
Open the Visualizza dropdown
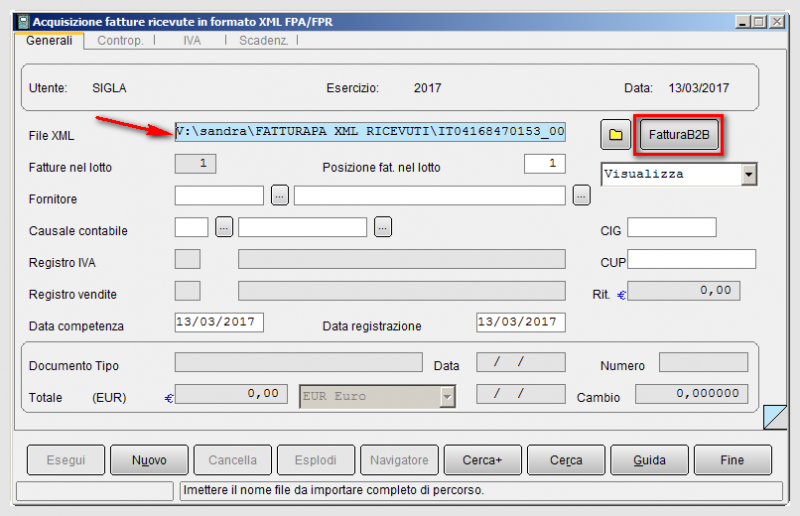(748, 175)
